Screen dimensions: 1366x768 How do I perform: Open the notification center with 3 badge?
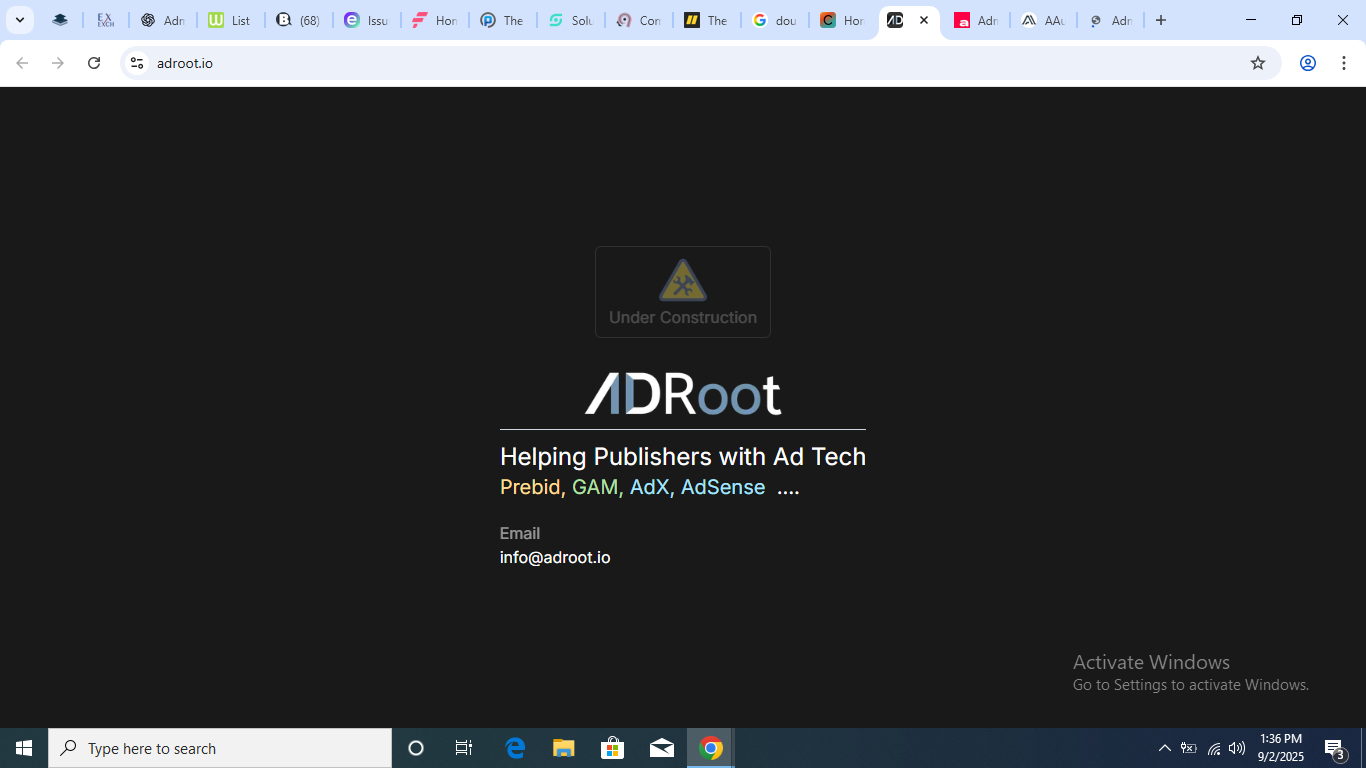tap(1335, 748)
